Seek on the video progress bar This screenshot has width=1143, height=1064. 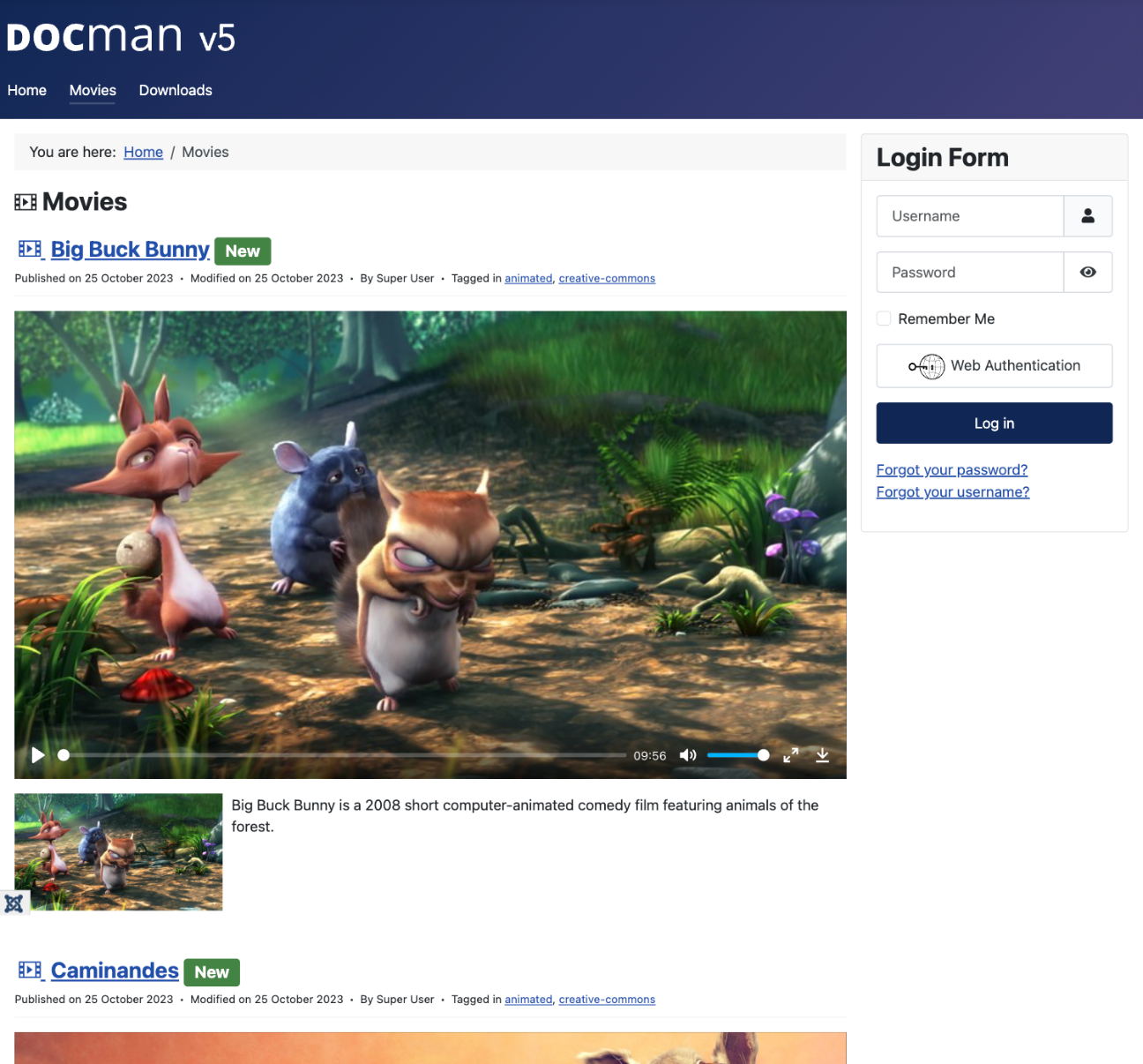(342, 755)
